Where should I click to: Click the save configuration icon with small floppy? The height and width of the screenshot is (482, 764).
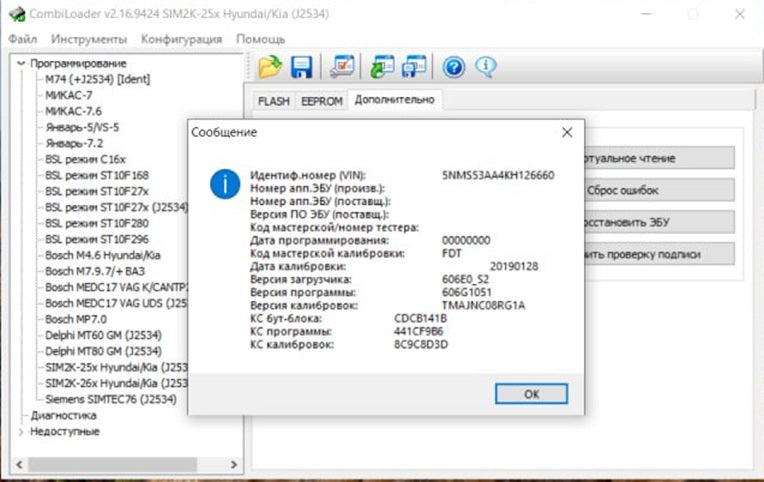(x=414, y=67)
